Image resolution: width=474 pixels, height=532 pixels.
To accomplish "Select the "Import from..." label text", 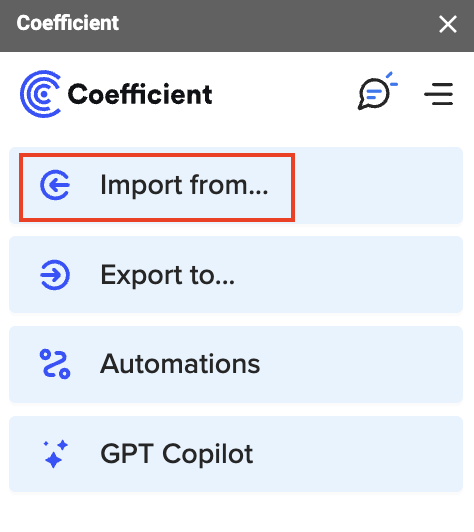I will 184,185.
